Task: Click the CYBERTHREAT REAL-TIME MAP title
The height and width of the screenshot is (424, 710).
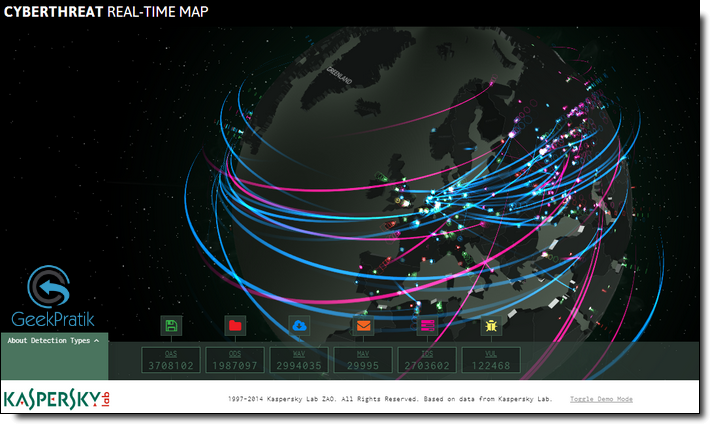Action: click(x=106, y=11)
